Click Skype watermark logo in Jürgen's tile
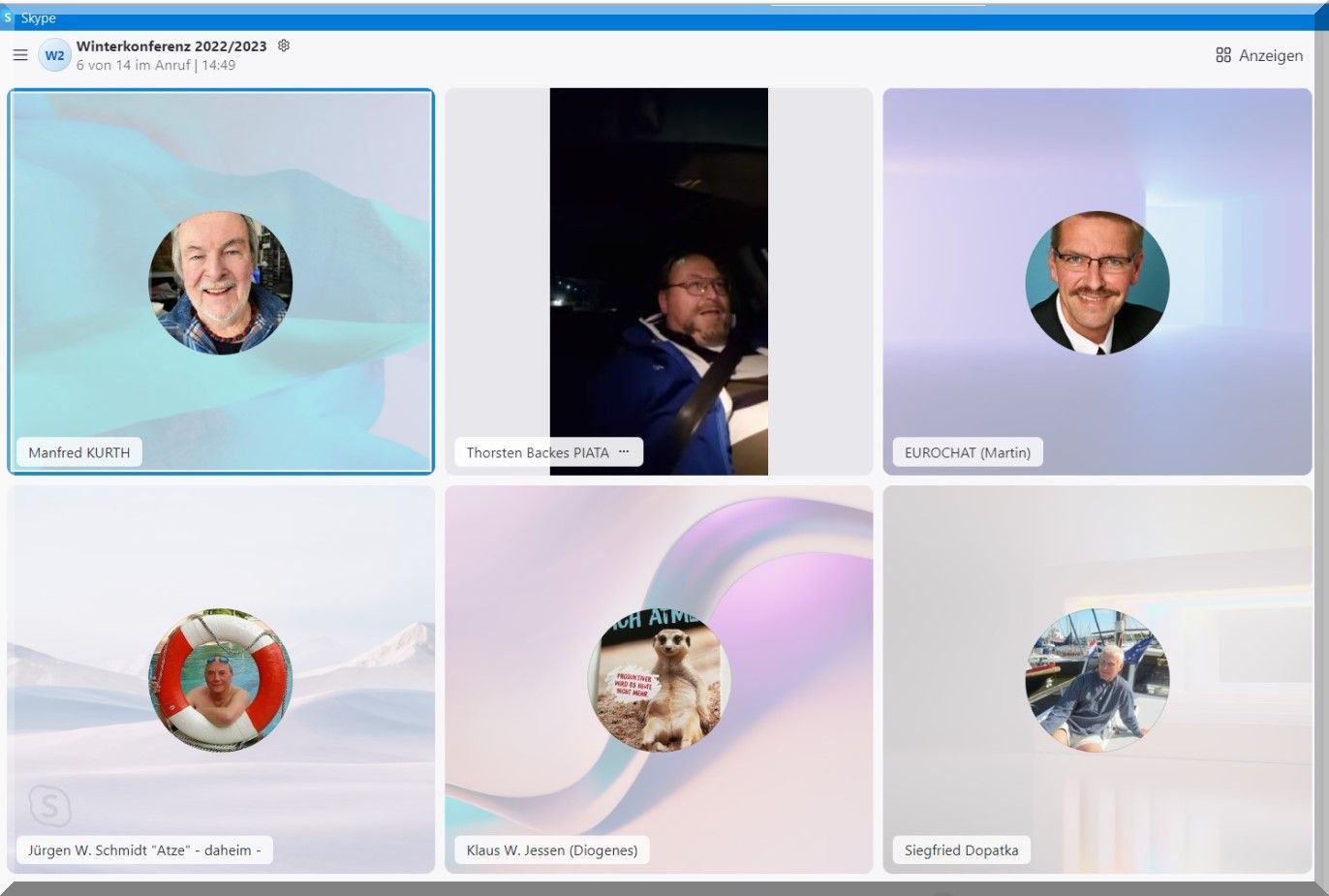Image resolution: width=1329 pixels, height=896 pixels. click(49, 805)
